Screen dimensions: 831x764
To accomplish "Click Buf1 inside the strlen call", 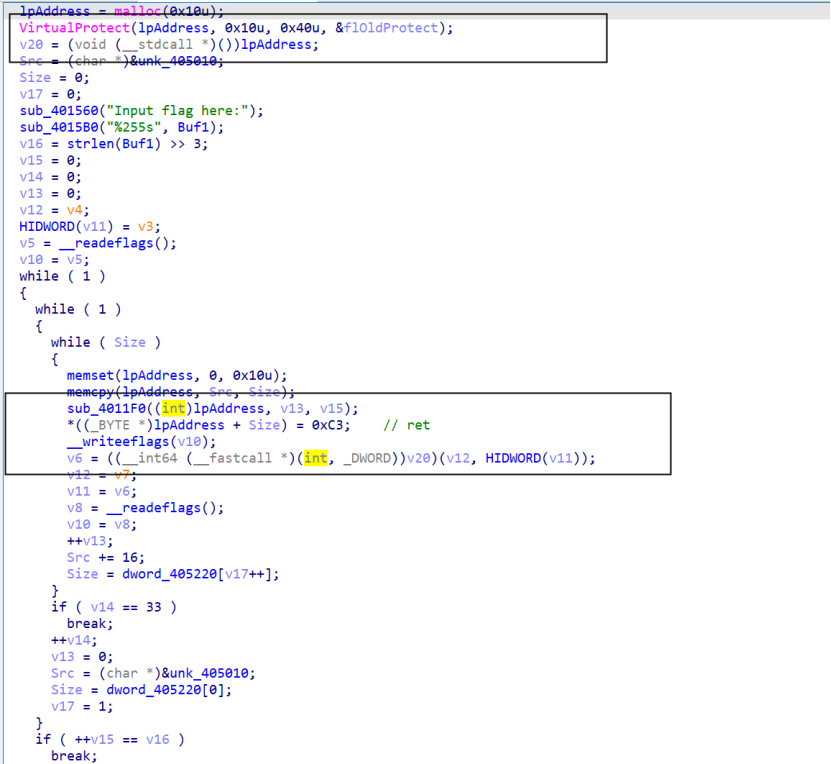I will 137,144.
